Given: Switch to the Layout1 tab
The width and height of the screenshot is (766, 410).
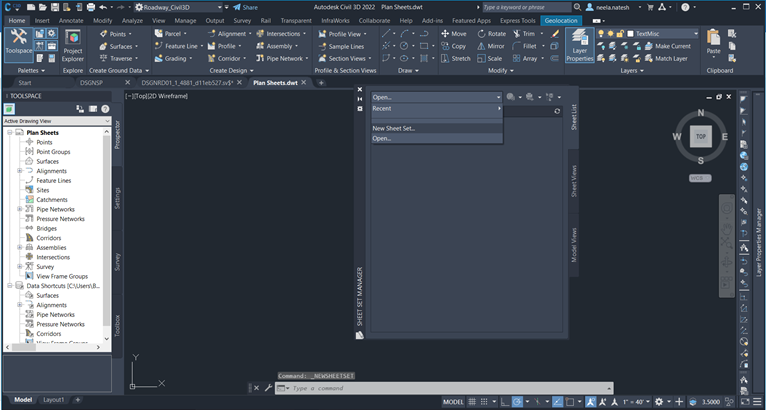Looking at the screenshot, I should pos(54,400).
